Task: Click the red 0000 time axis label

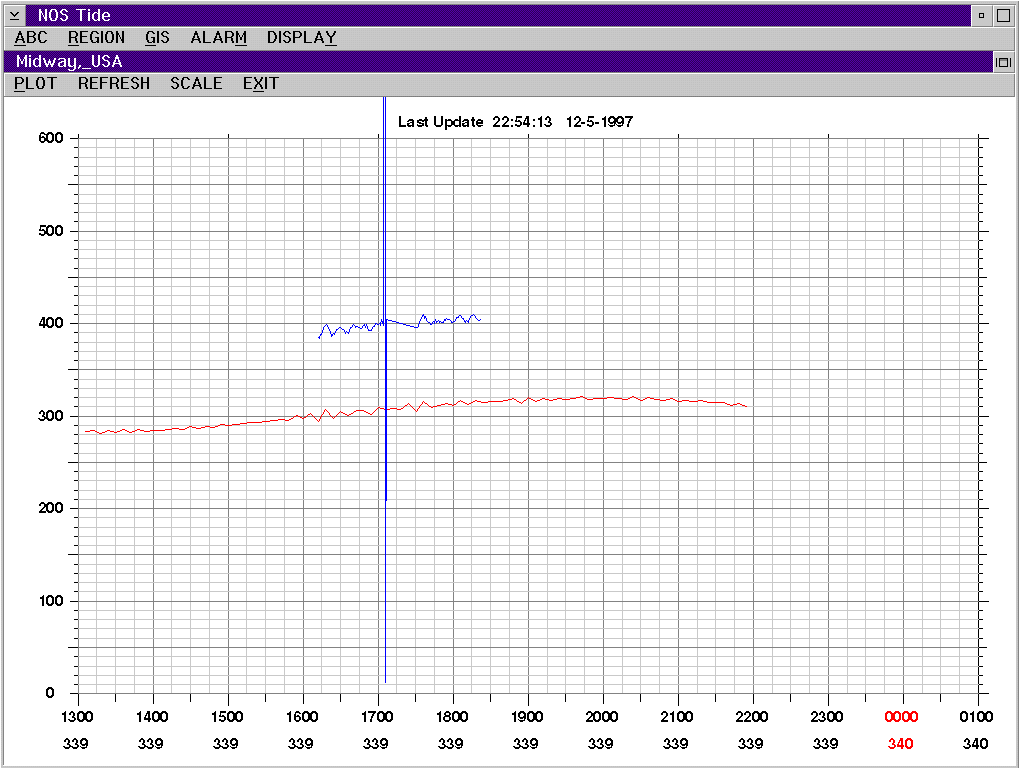Action: 901,717
